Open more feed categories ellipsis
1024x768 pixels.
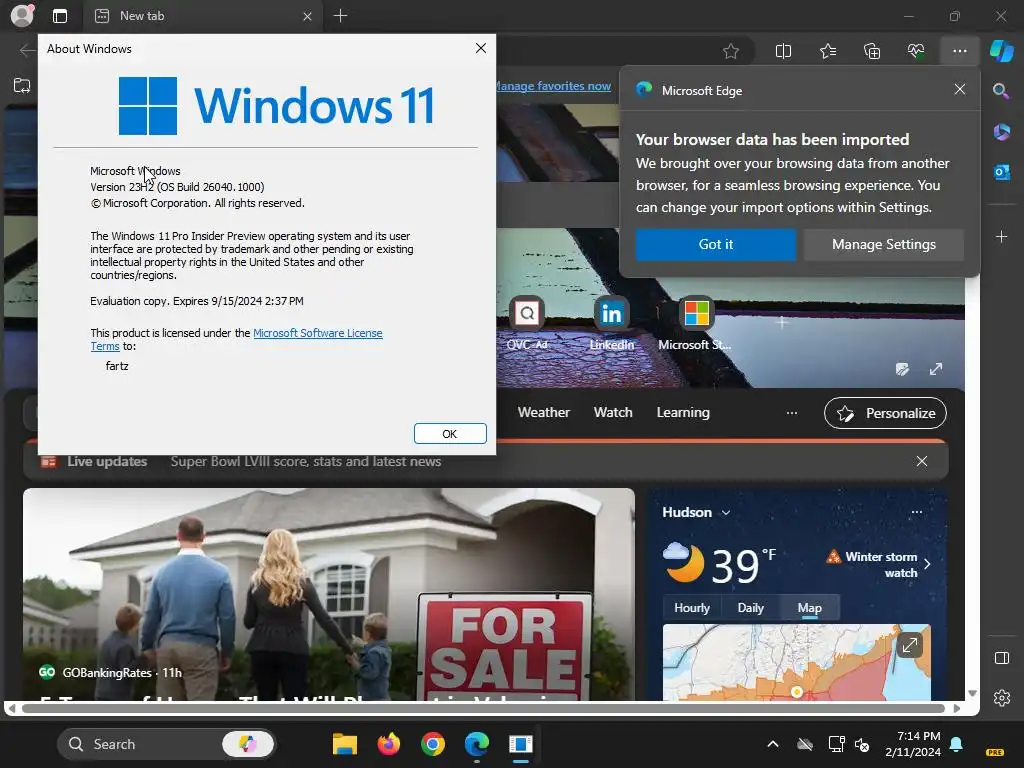792,413
